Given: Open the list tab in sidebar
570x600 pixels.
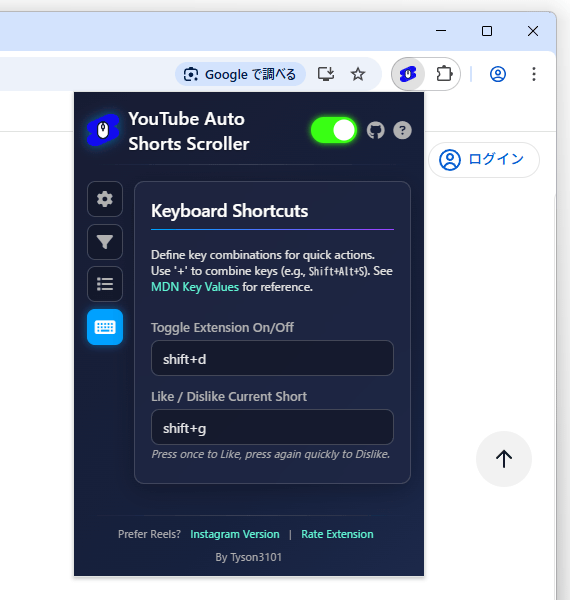Looking at the screenshot, I should 105,284.
